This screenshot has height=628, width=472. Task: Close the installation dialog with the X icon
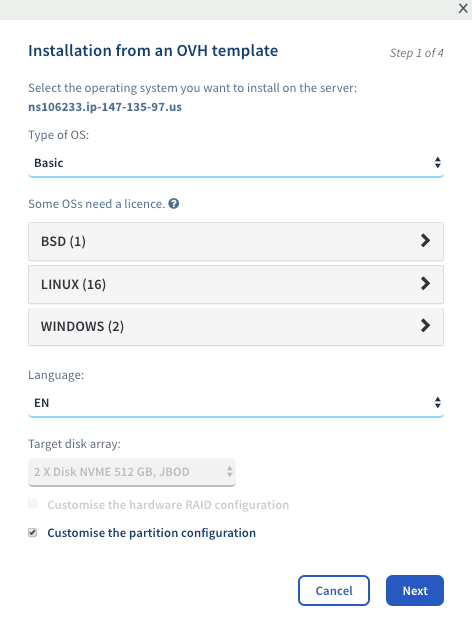[463, 8]
